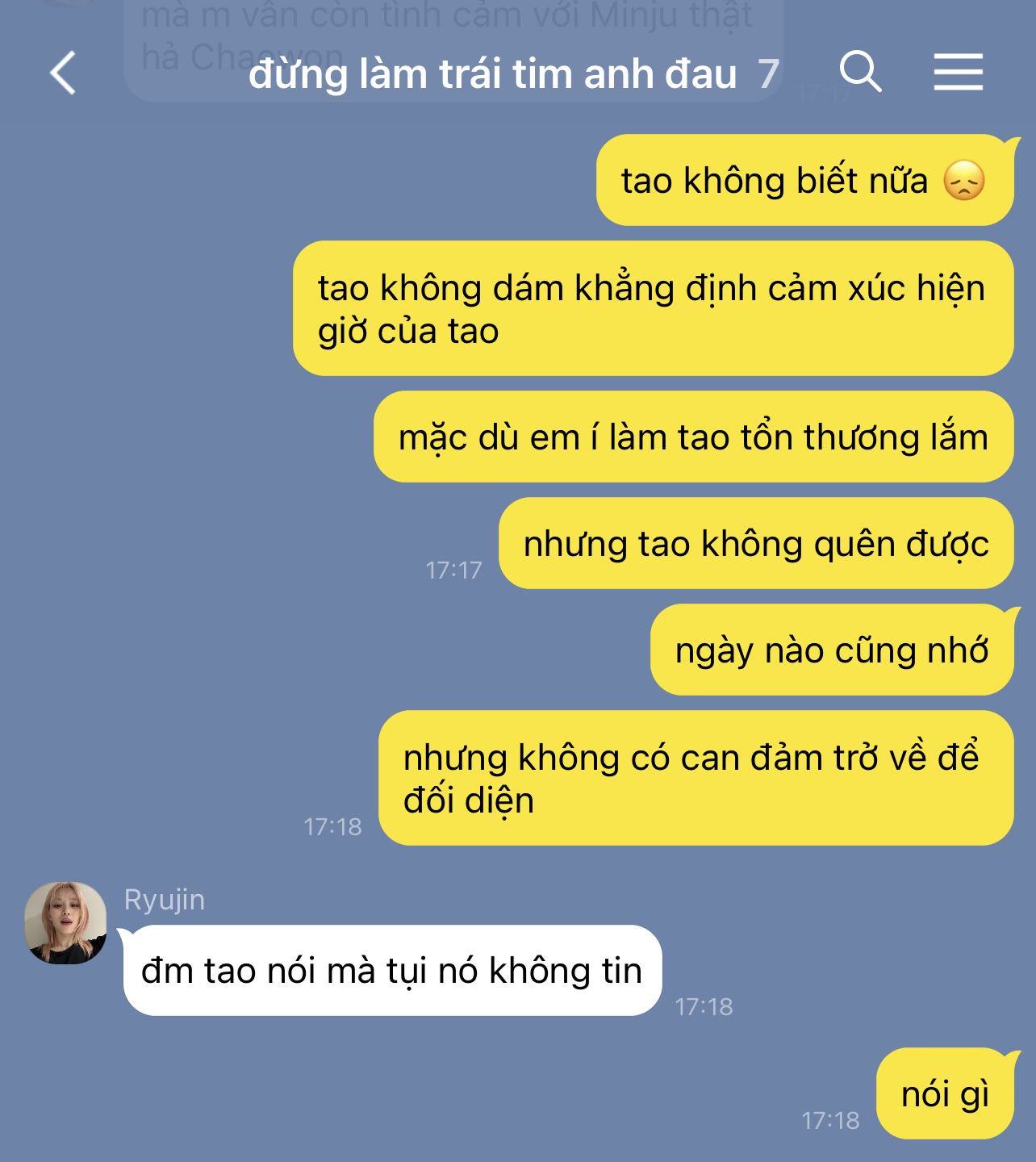The image size is (1036, 1162).
Task: Open group title đừng làm trái tim anh đau
Action: pyautogui.click(x=492, y=74)
